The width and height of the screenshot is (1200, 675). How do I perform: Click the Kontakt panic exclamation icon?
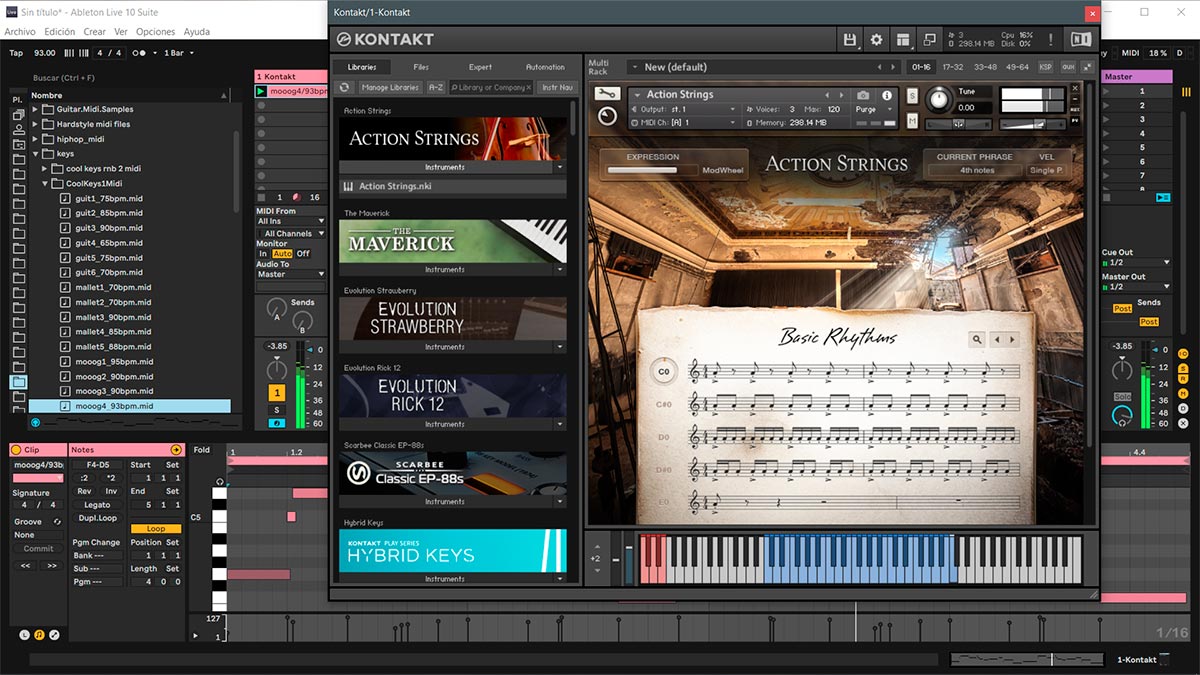1050,40
